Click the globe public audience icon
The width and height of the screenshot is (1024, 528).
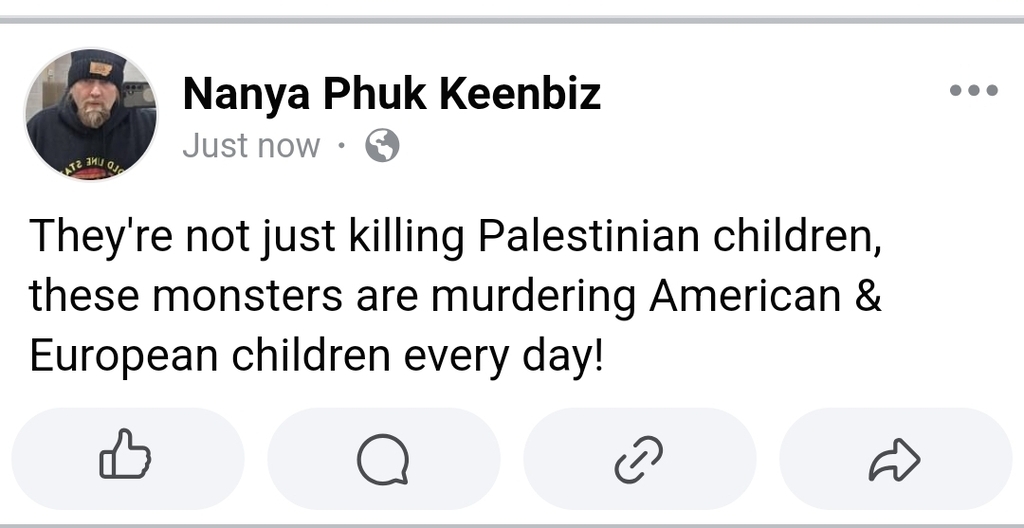382,147
